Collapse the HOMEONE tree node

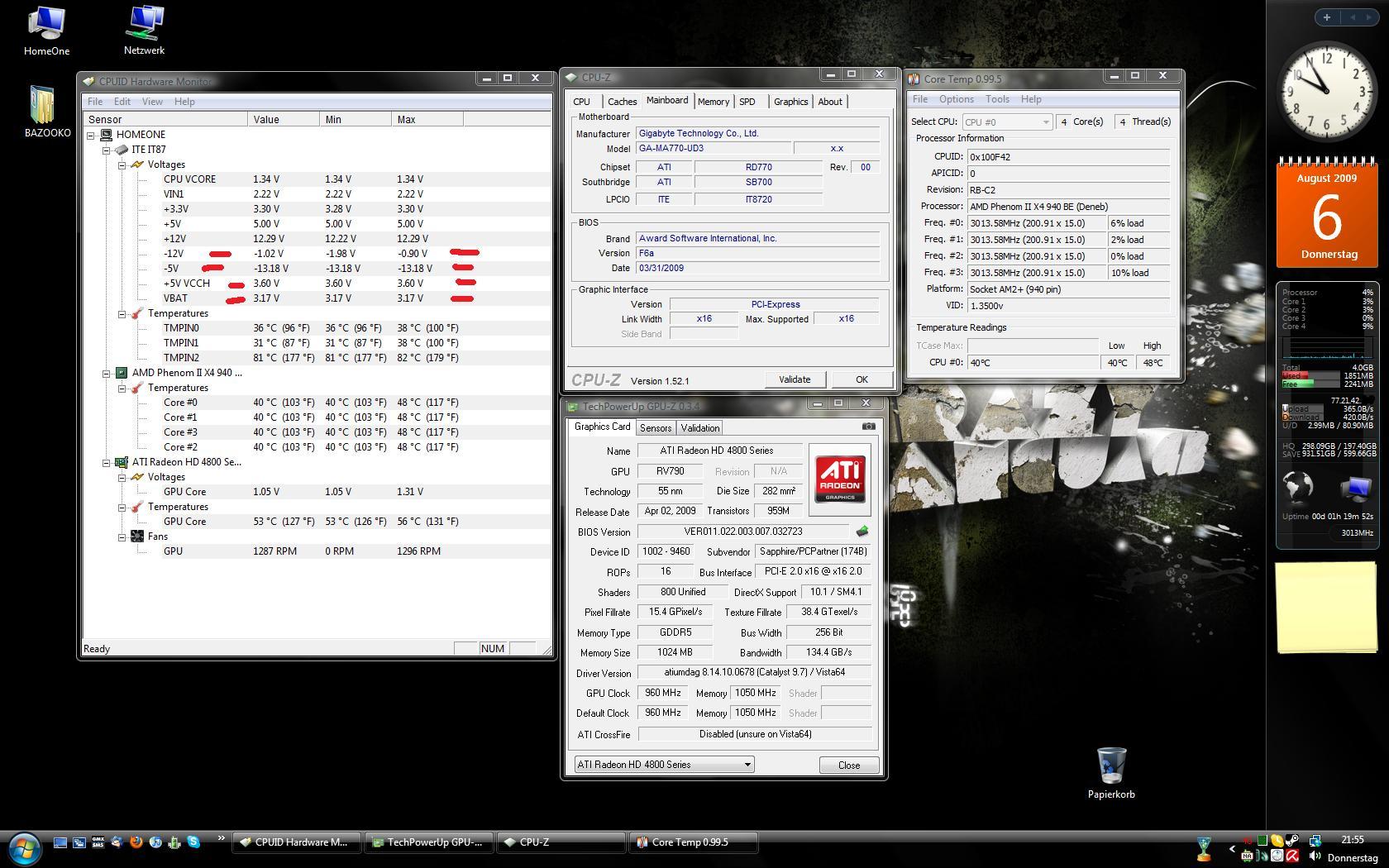[91, 135]
